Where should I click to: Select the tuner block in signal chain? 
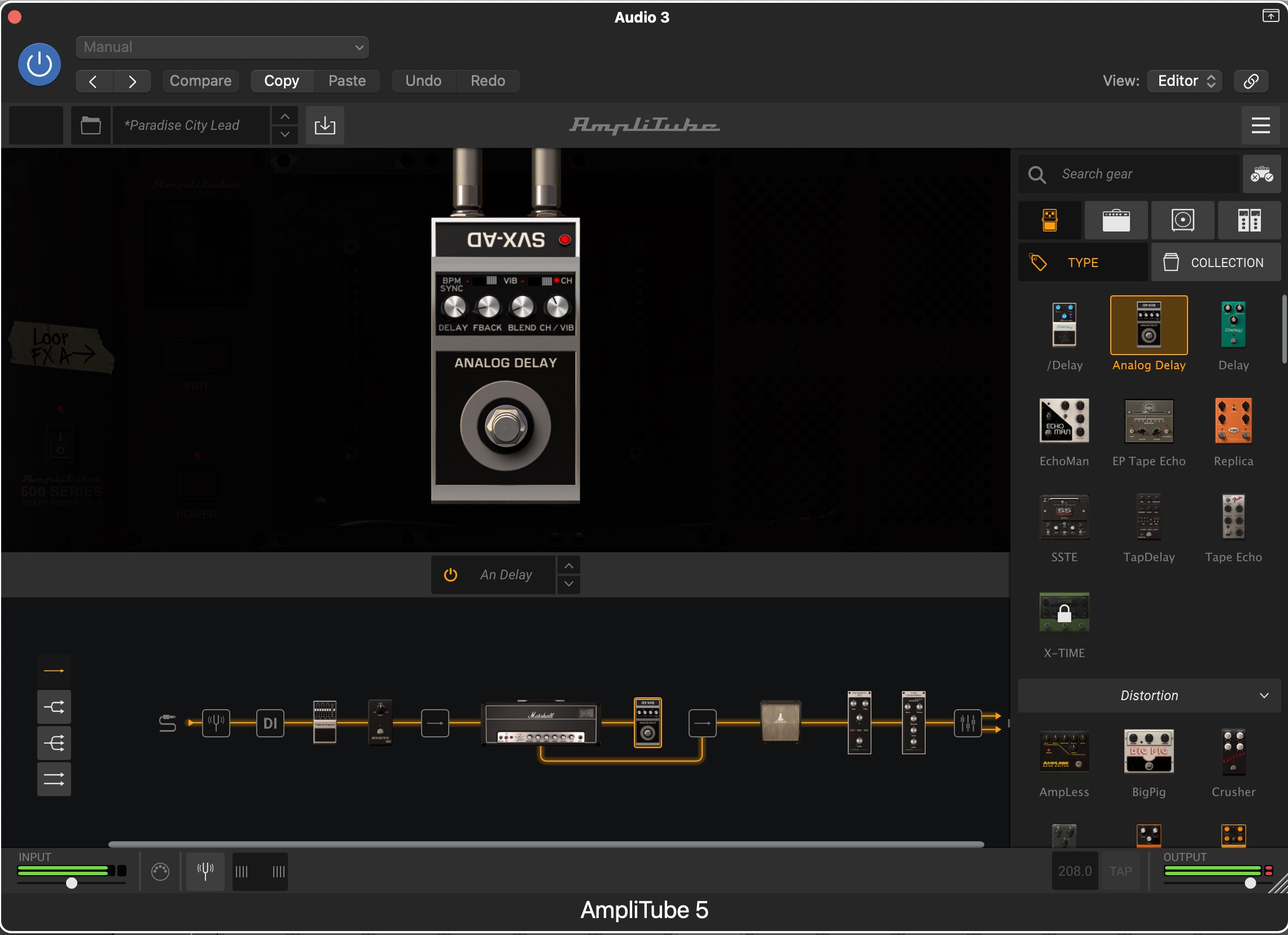pyautogui.click(x=216, y=723)
